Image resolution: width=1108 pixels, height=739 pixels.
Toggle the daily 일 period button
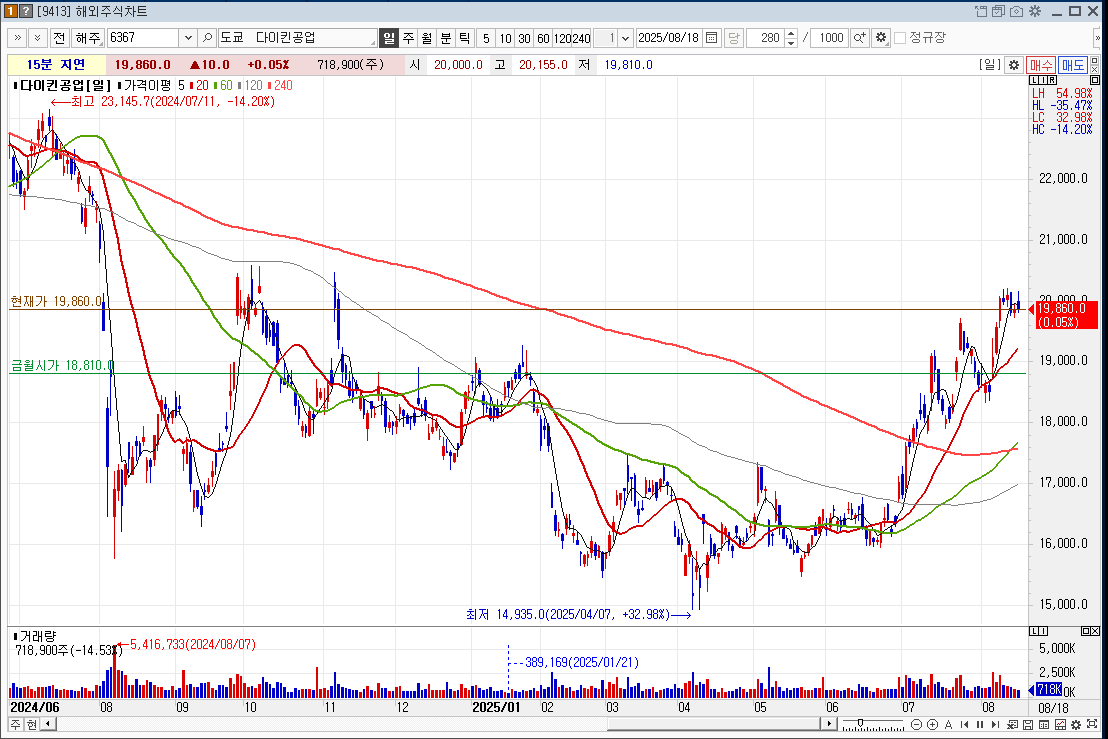coord(389,38)
